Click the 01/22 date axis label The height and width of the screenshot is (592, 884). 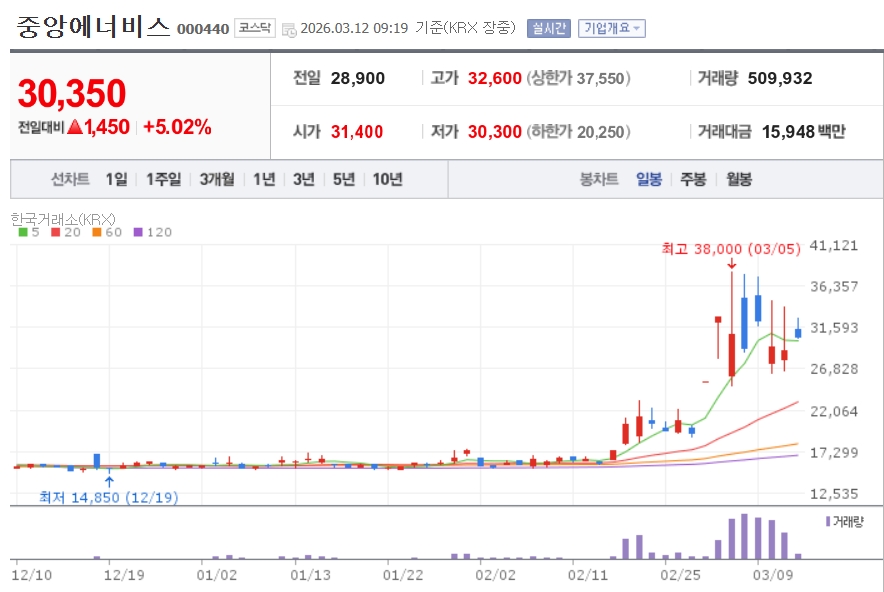pos(403,575)
